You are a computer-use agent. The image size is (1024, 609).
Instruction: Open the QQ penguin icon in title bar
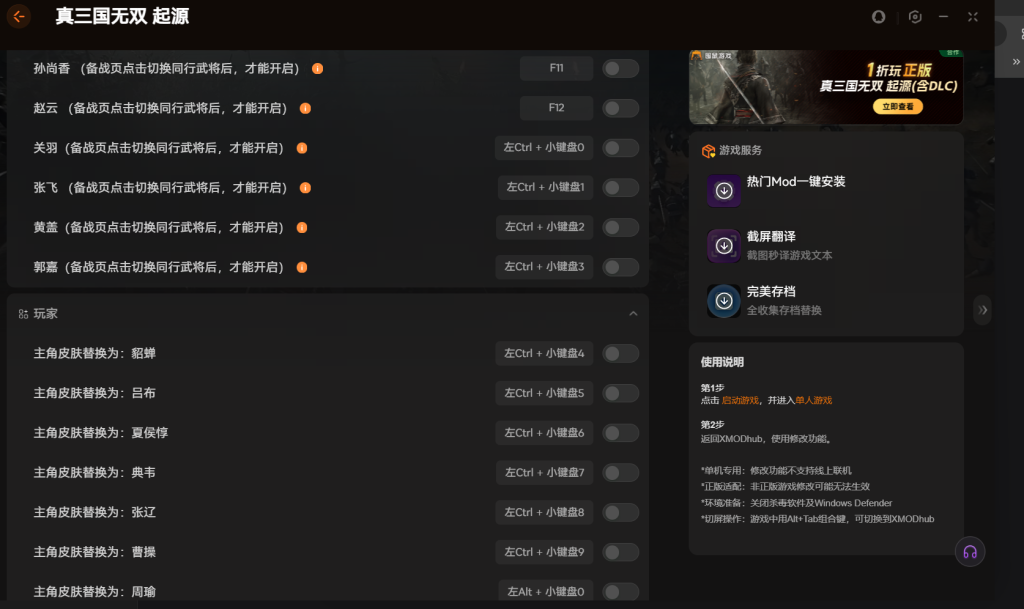coord(879,16)
